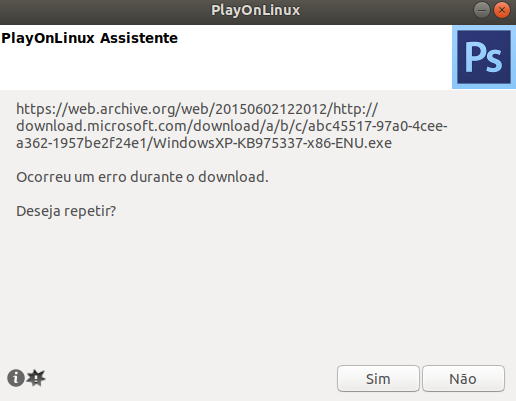
Task: Click the Photoshop Ps logo image
Action: coord(484,57)
